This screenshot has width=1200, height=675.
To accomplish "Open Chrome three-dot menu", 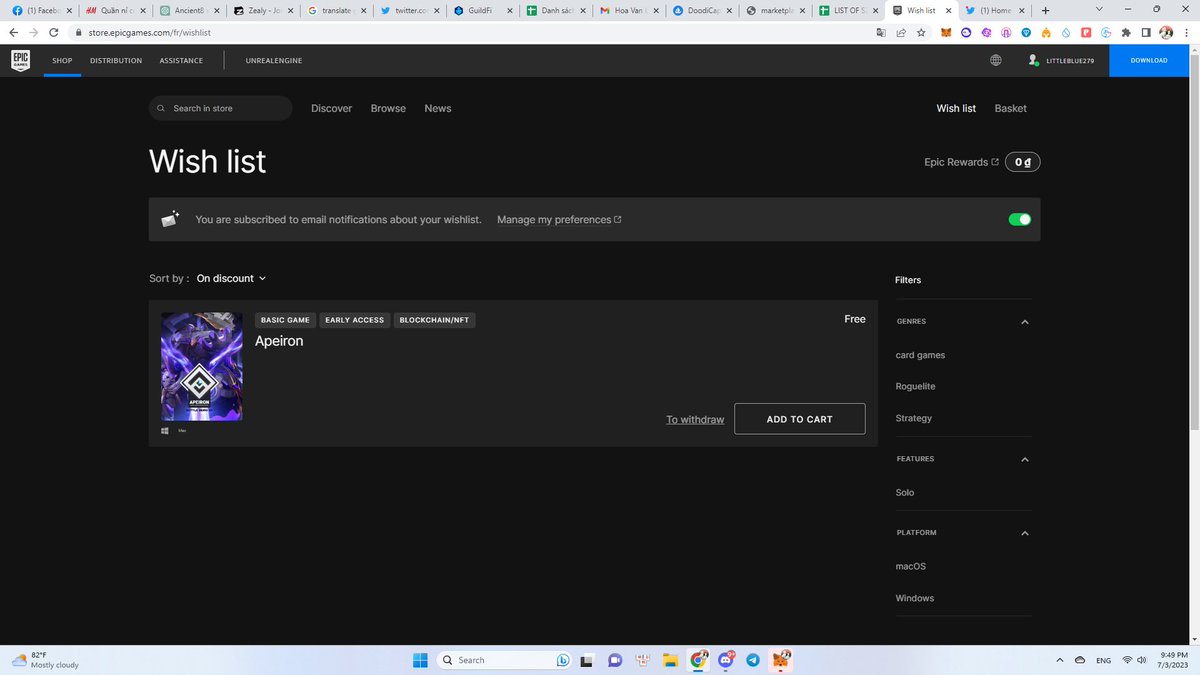I will (x=1186, y=32).
